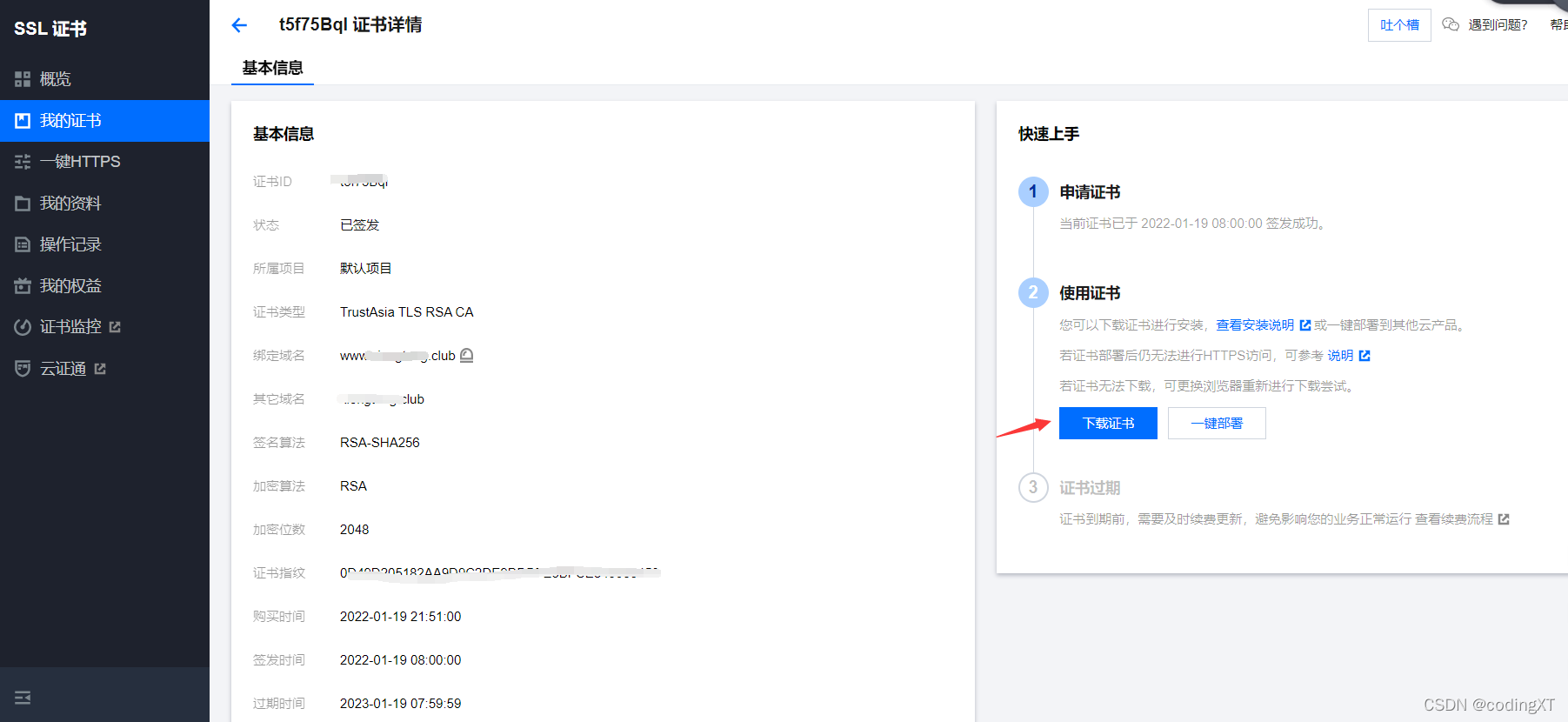Click external icon after 查看安装说明
This screenshot has width=1568, height=722.
[1305, 325]
